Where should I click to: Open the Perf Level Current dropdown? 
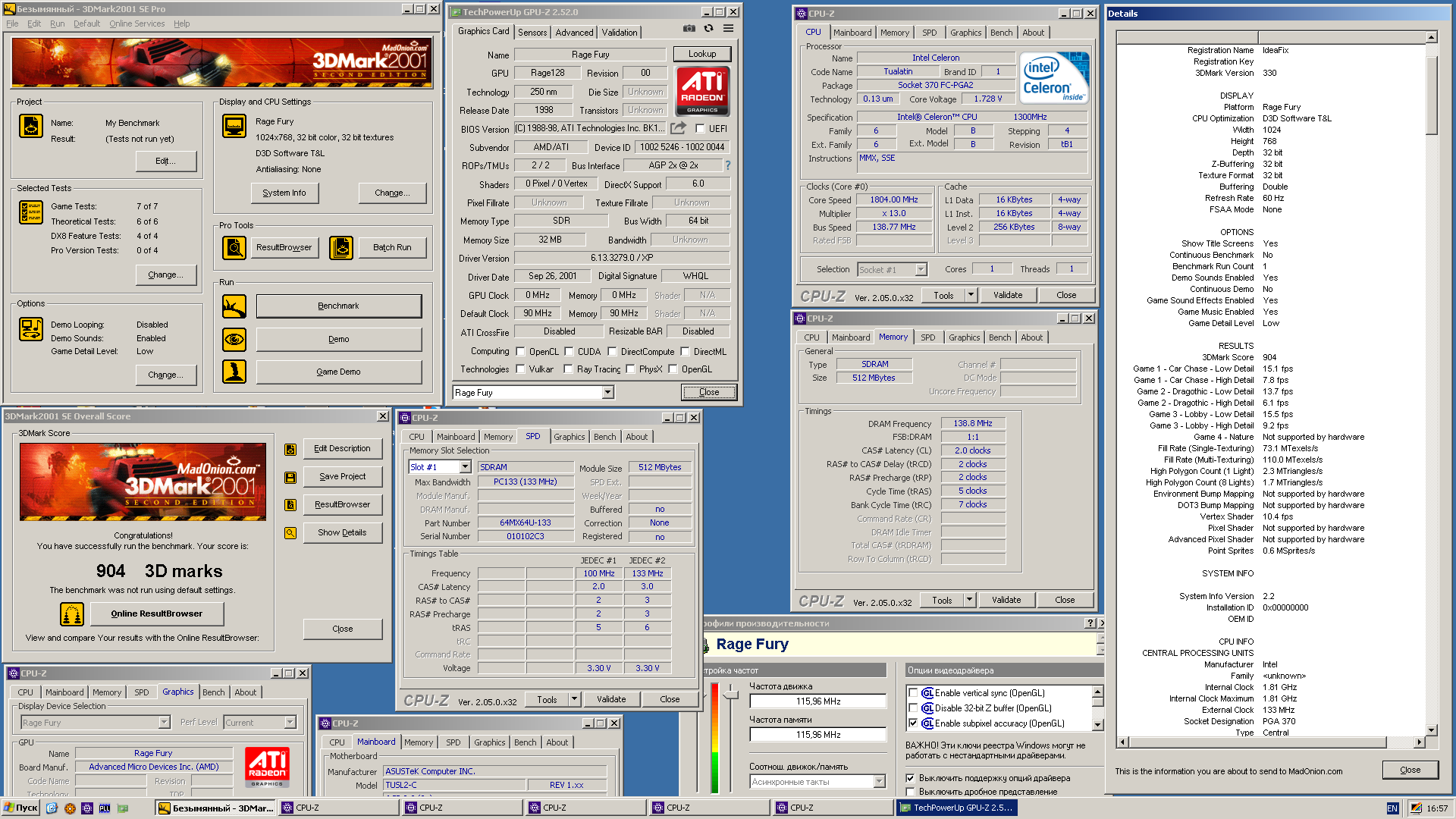click(290, 723)
